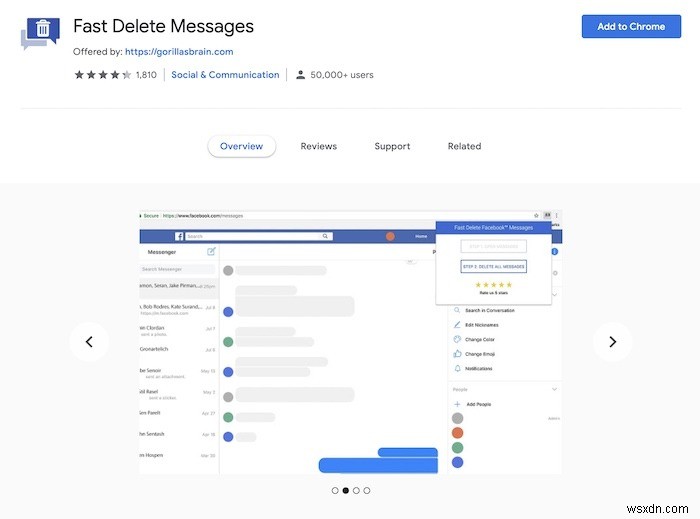Click the Add People plus icon
700x519 pixels.
(x=457, y=404)
